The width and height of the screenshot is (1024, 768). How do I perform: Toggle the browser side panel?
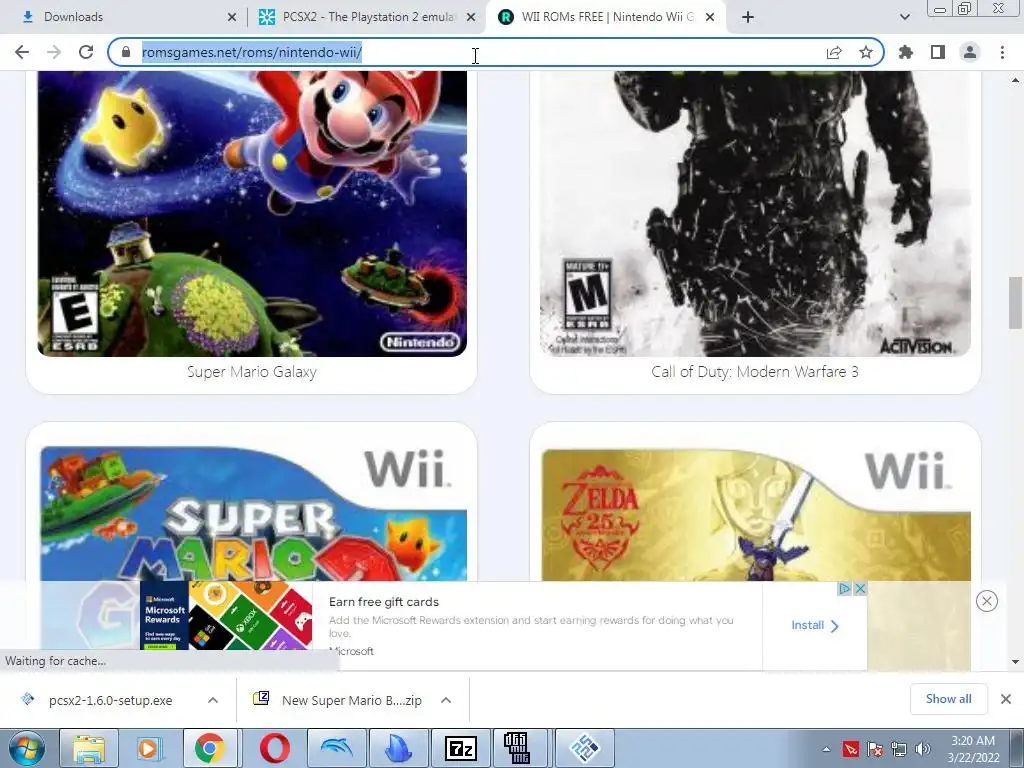point(938,52)
